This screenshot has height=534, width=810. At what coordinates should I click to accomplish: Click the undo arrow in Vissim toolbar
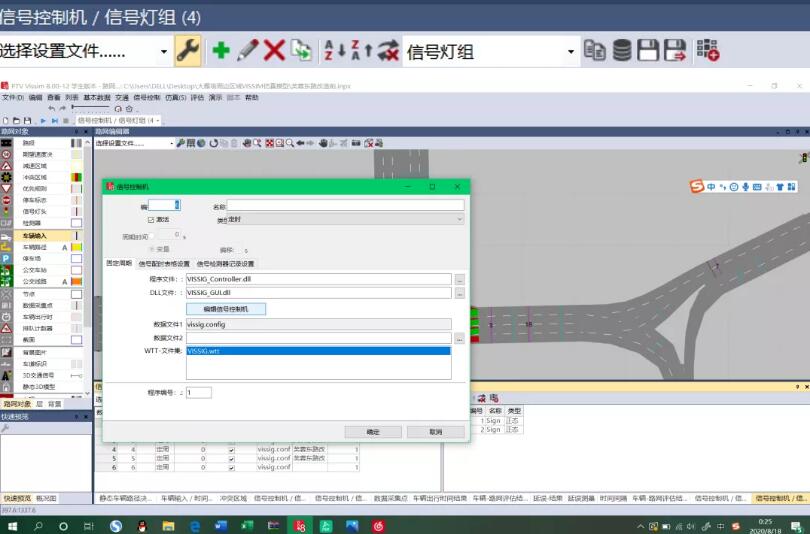pyautogui.click(x=51, y=108)
